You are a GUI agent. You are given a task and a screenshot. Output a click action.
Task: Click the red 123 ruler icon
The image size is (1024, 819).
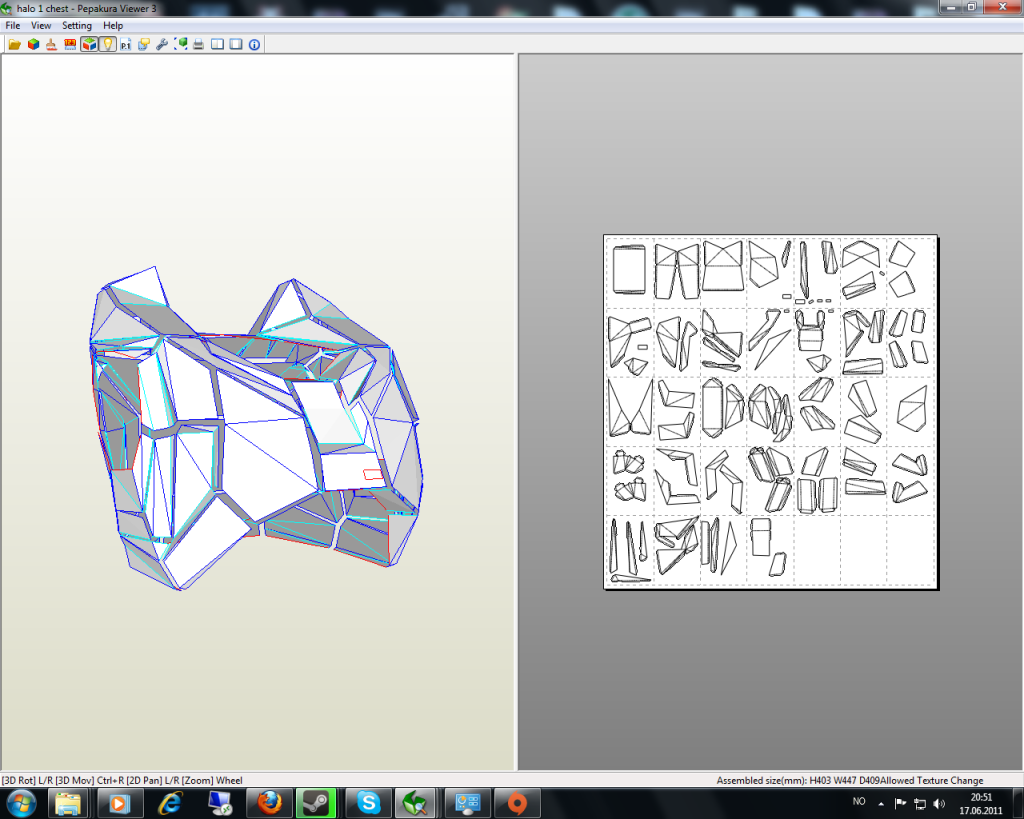tap(70, 44)
